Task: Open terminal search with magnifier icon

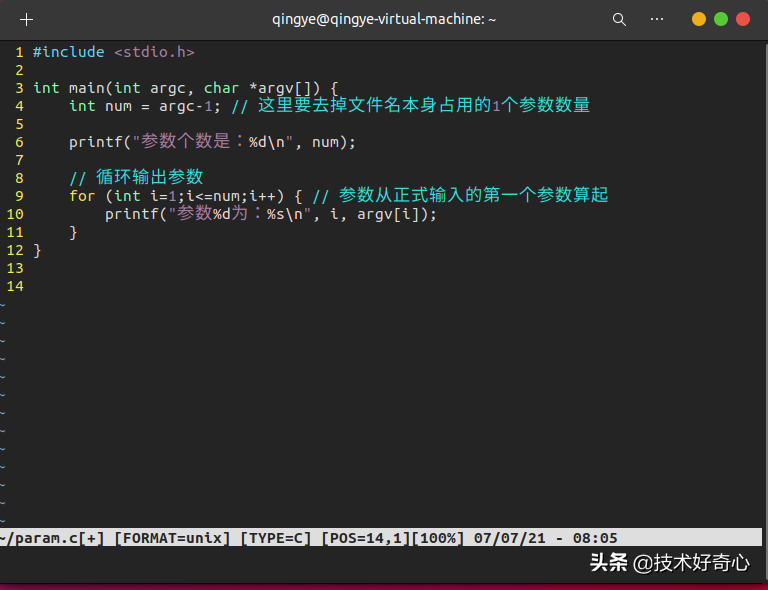Action: [x=619, y=20]
